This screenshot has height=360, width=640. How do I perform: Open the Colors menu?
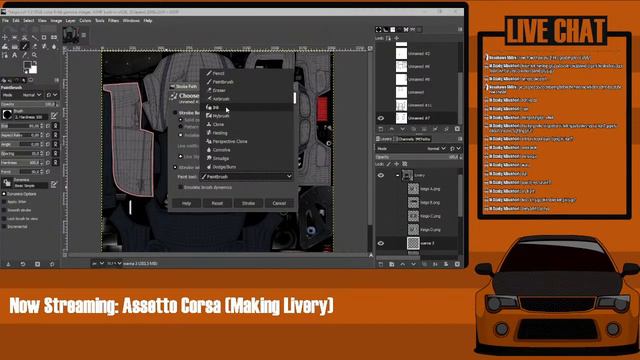coord(85,20)
